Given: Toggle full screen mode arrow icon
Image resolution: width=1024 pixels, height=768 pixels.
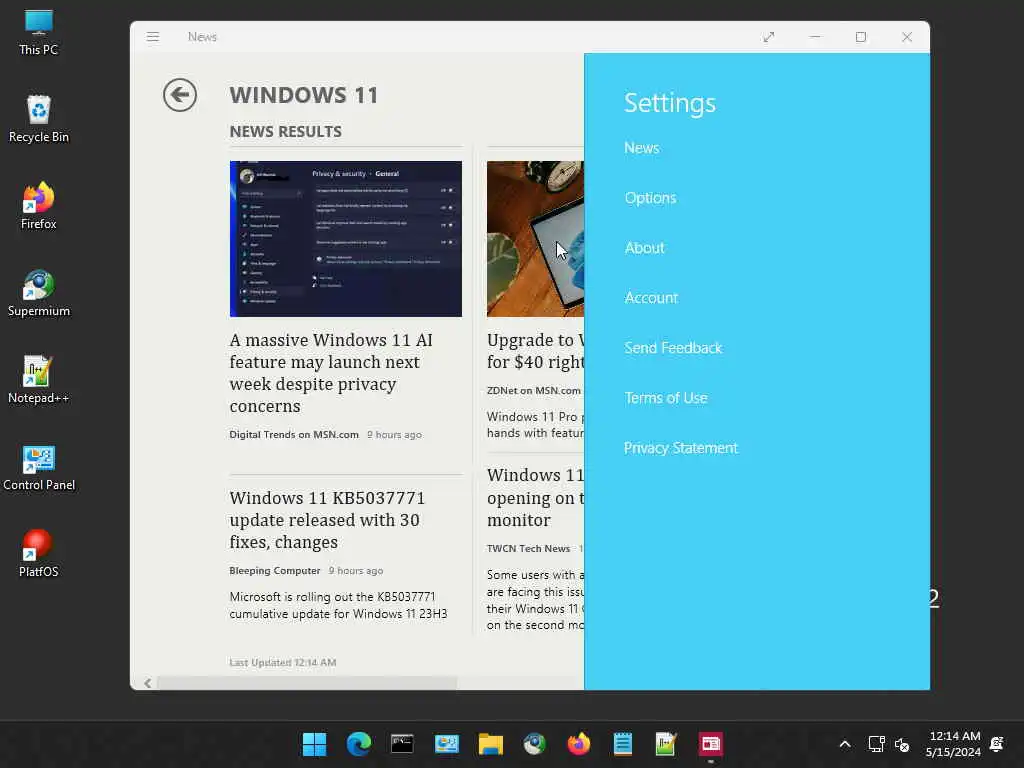Looking at the screenshot, I should pyautogui.click(x=769, y=37).
